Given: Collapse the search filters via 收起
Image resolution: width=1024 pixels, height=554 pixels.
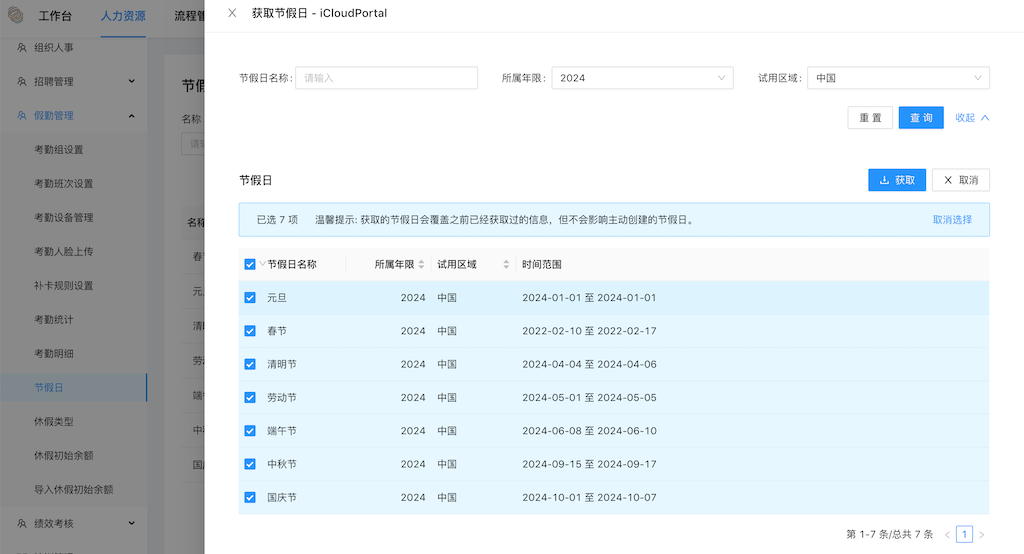Looking at the screenshot, I should point(972,118).
